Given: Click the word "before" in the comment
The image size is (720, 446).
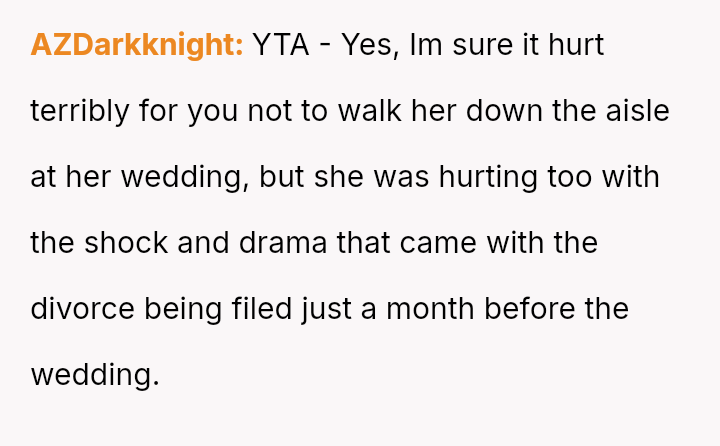Looking at the screenshot, I should click(x=539, y=309).
